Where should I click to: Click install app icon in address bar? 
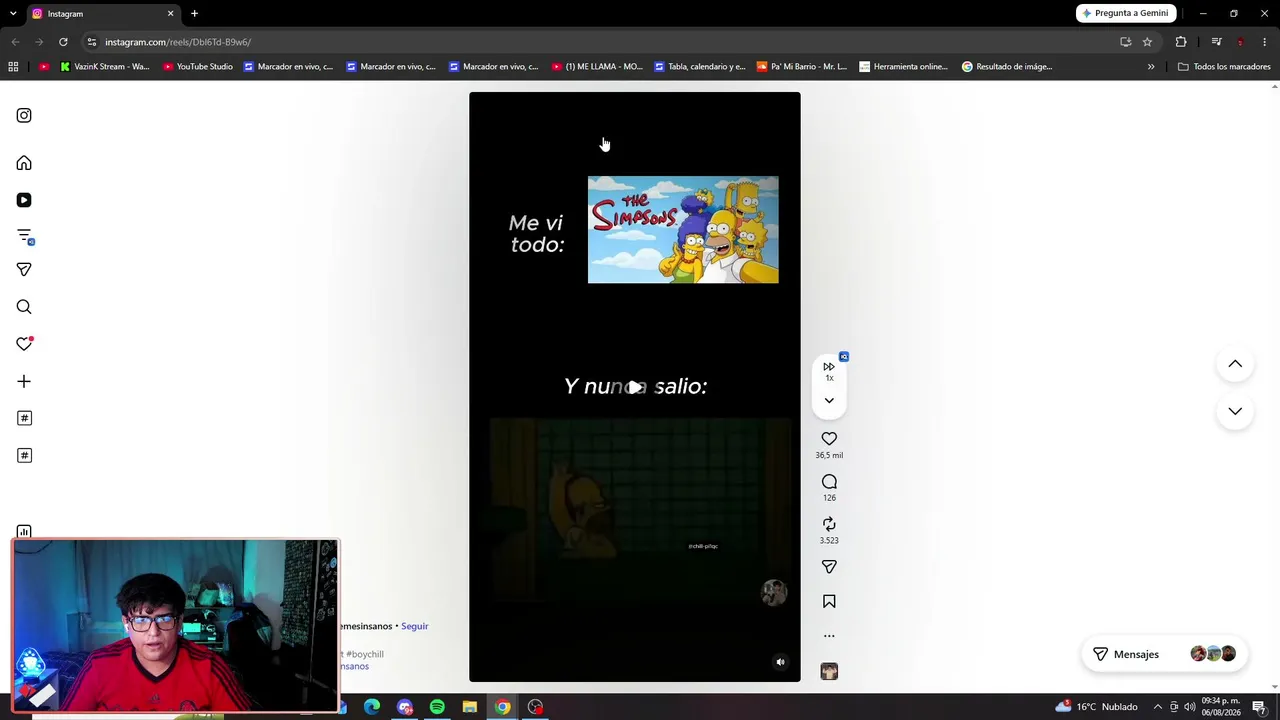click(1125, 42)
